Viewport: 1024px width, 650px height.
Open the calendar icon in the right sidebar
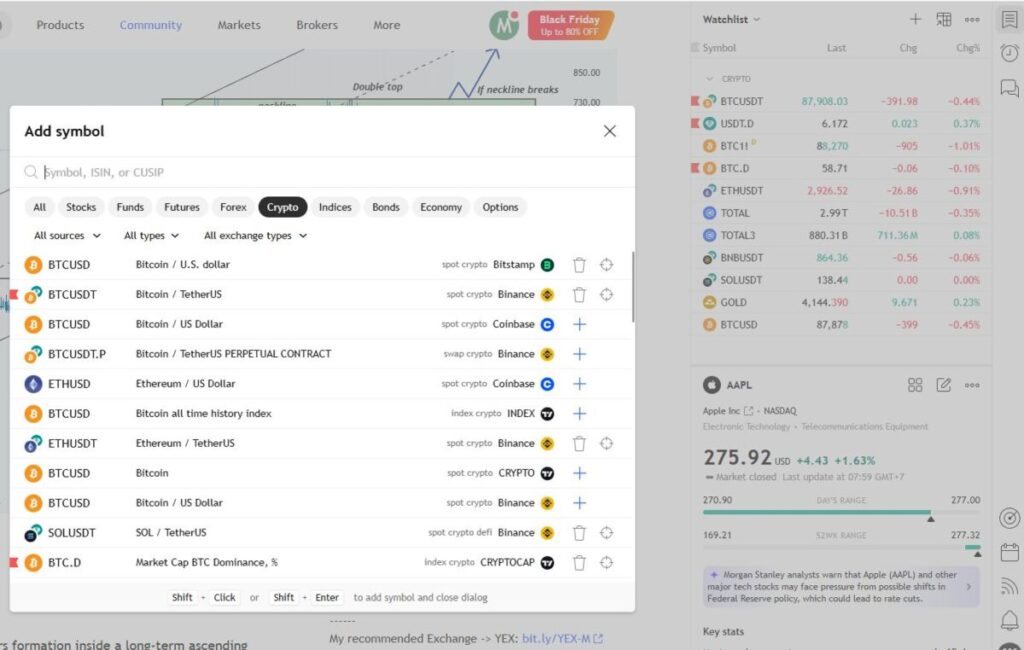pos(1009,551)
